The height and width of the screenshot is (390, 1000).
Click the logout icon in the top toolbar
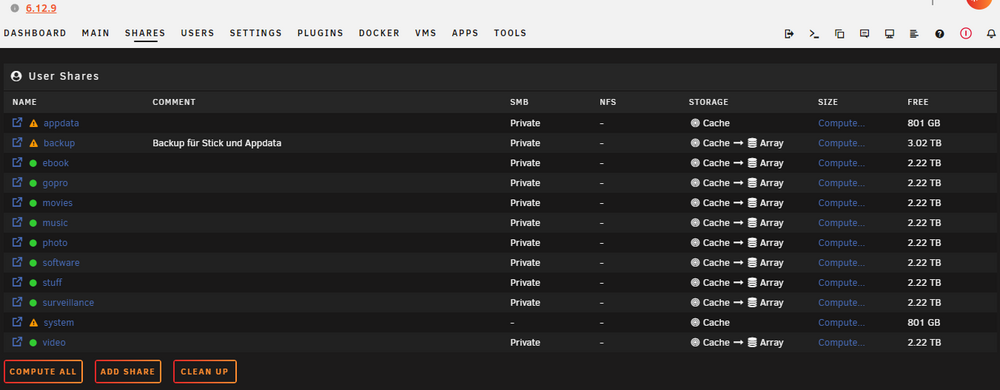point(790,34)
